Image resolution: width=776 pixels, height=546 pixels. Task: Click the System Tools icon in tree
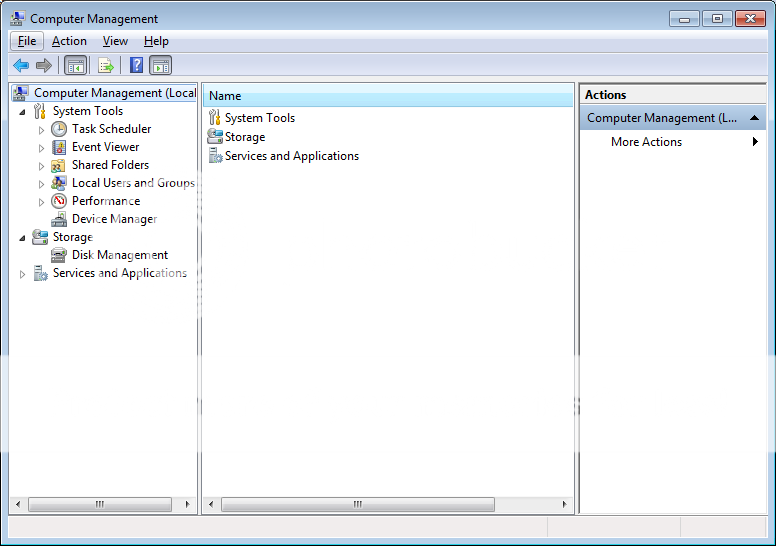tap(40, 111)
